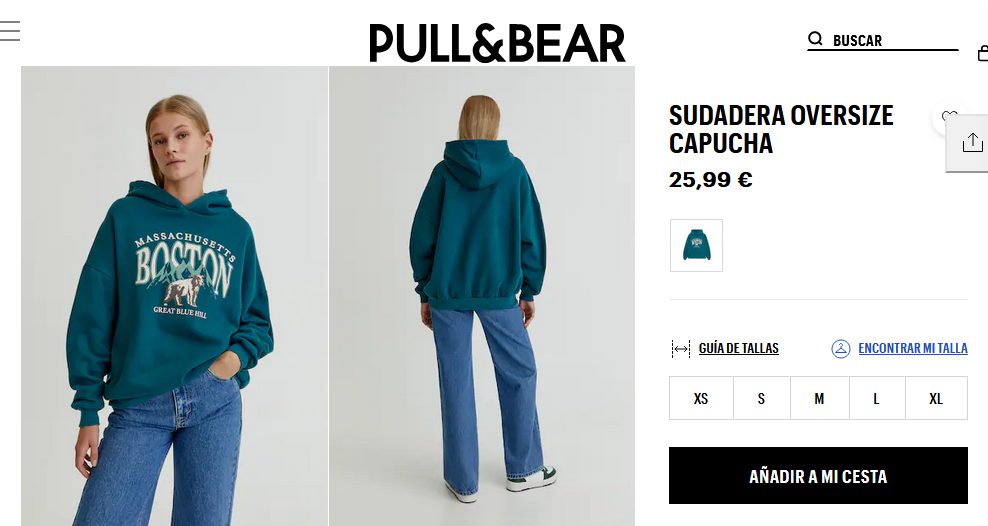
Task: Click the search magnifier icon
Action: click(x=815, y=39)
